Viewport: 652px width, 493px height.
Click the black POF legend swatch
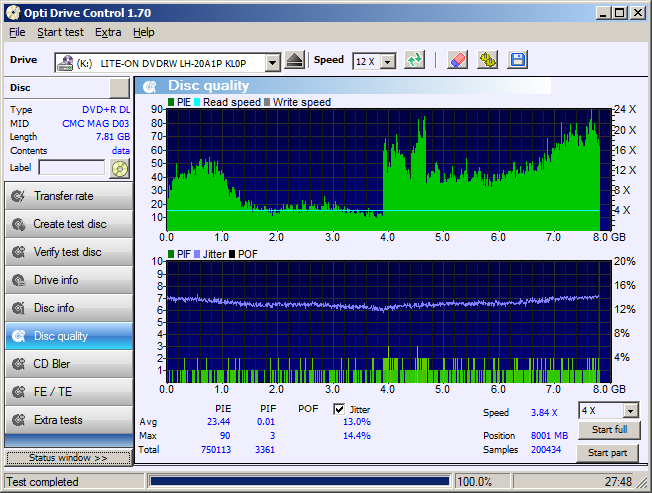point(232,254)
